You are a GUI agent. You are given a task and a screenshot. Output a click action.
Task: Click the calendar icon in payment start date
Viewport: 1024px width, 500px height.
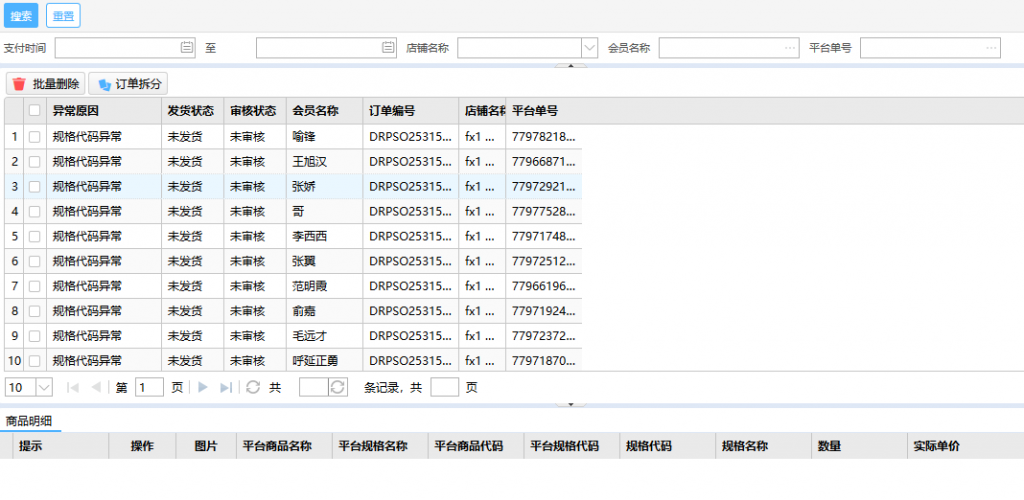tap(186, 47)
